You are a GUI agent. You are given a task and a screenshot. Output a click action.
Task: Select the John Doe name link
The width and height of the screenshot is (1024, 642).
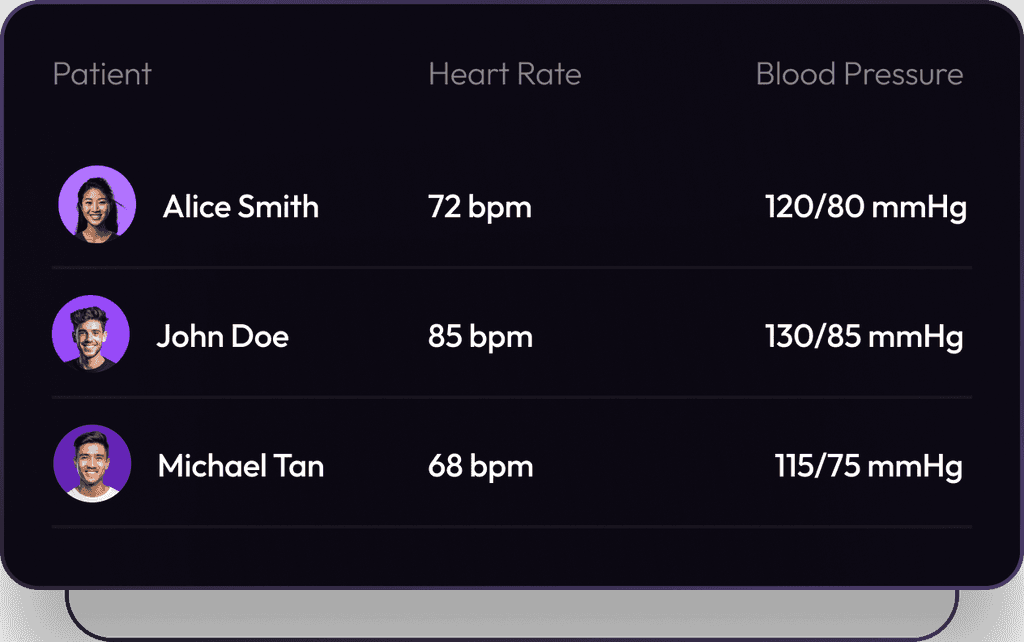tap(222, 336)
